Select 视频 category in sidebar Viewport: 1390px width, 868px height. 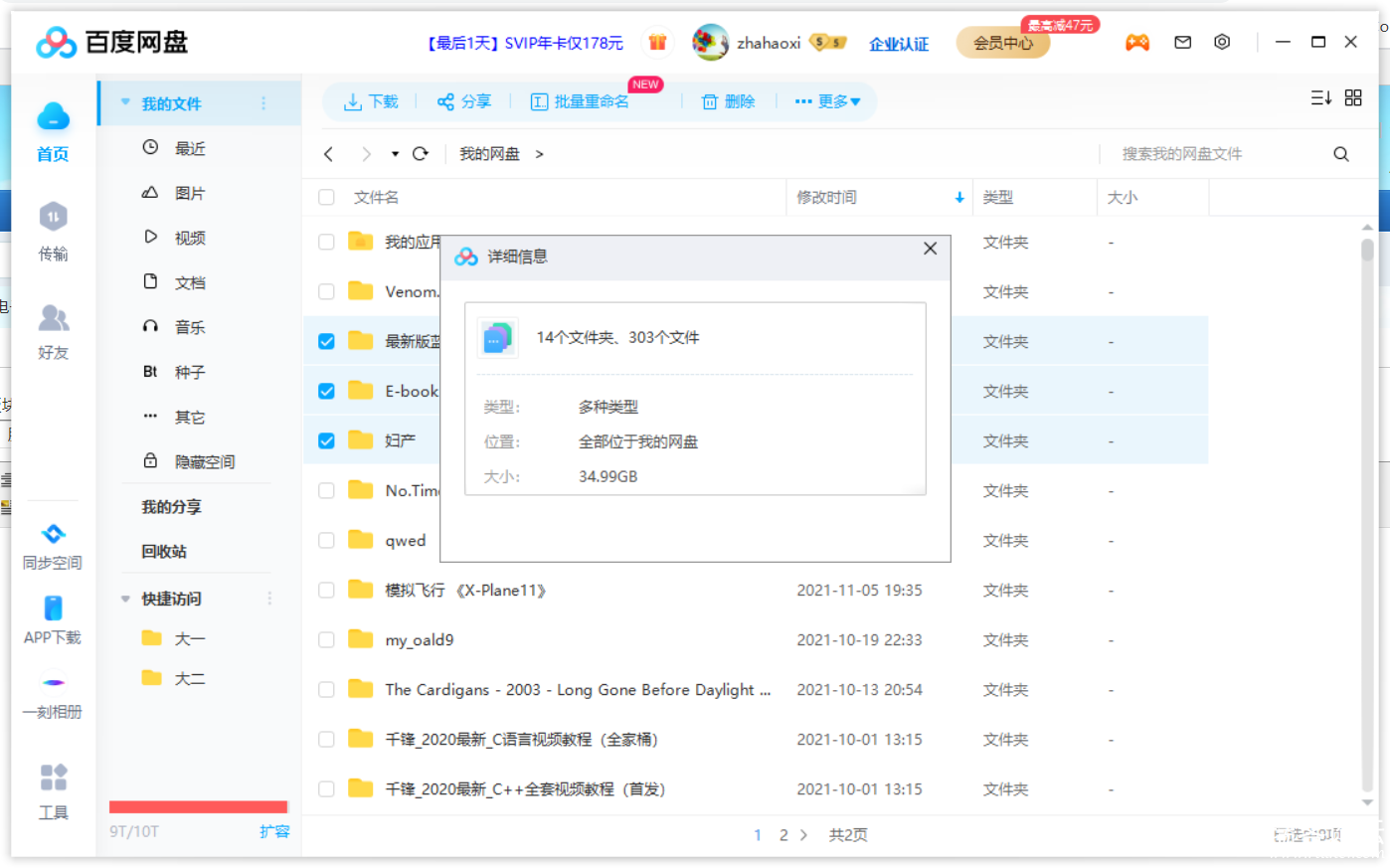[189, 238]
